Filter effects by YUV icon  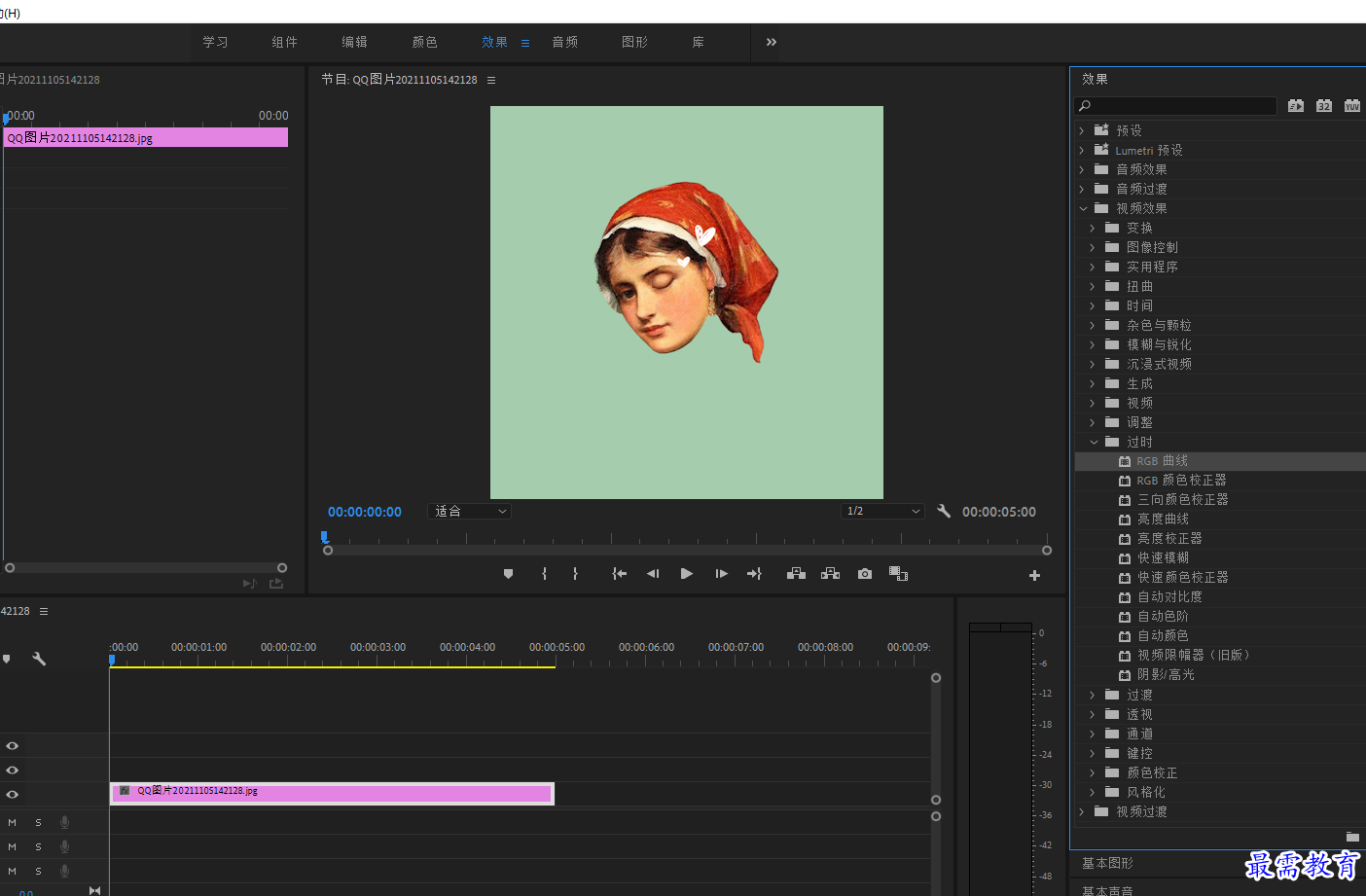(x=1352, y=105)
